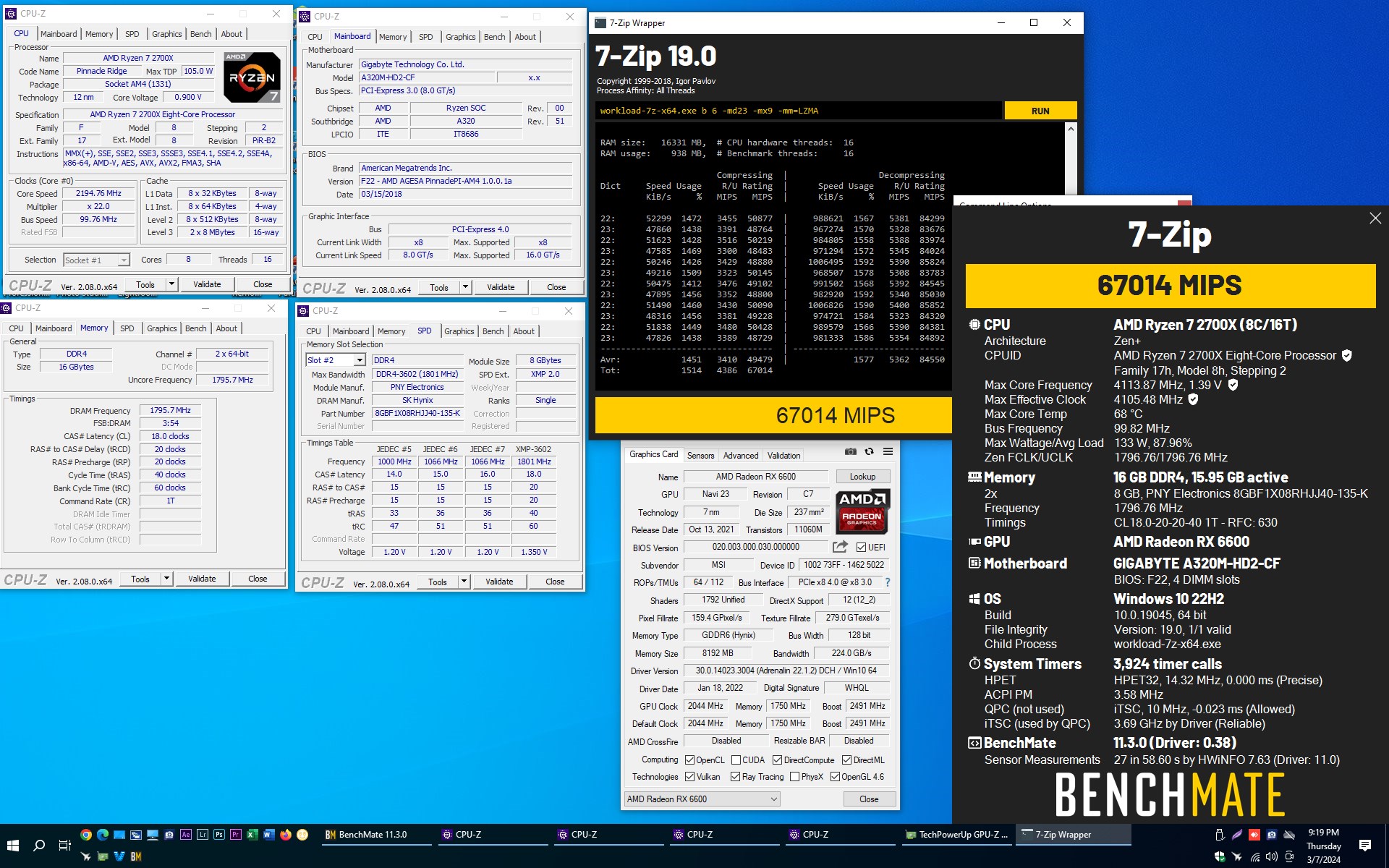Click Close button in GPU-Z window

click(869, 799)
